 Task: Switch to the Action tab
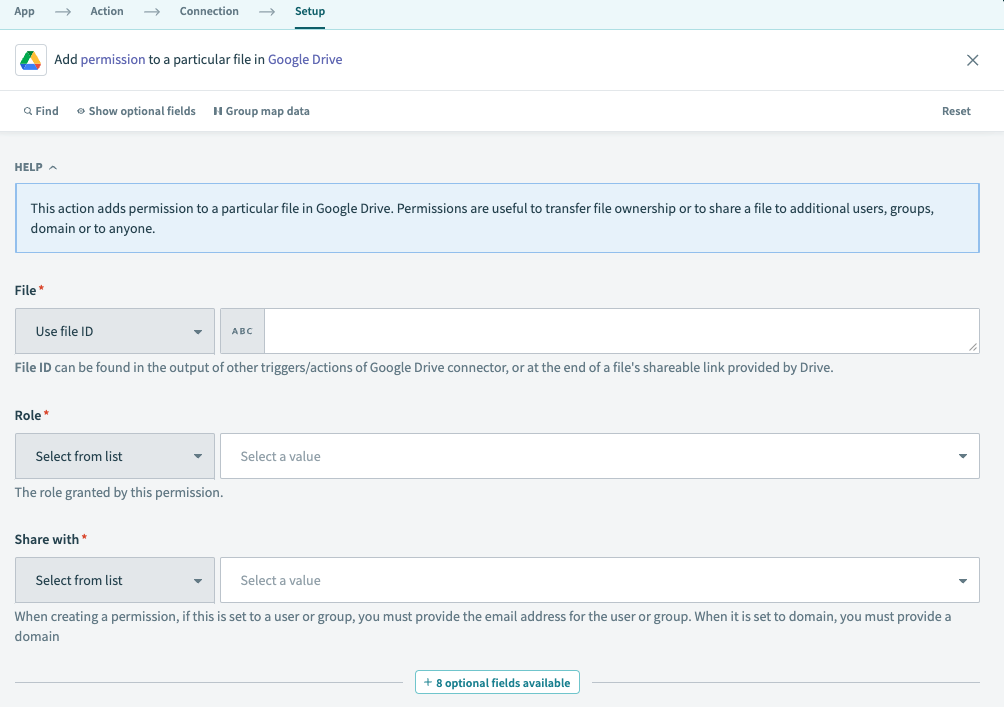(x=106, y=11)
